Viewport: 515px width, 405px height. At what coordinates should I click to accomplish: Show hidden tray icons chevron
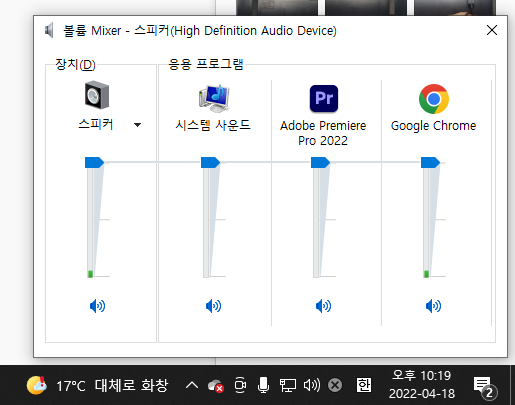[x=192, y=385]
